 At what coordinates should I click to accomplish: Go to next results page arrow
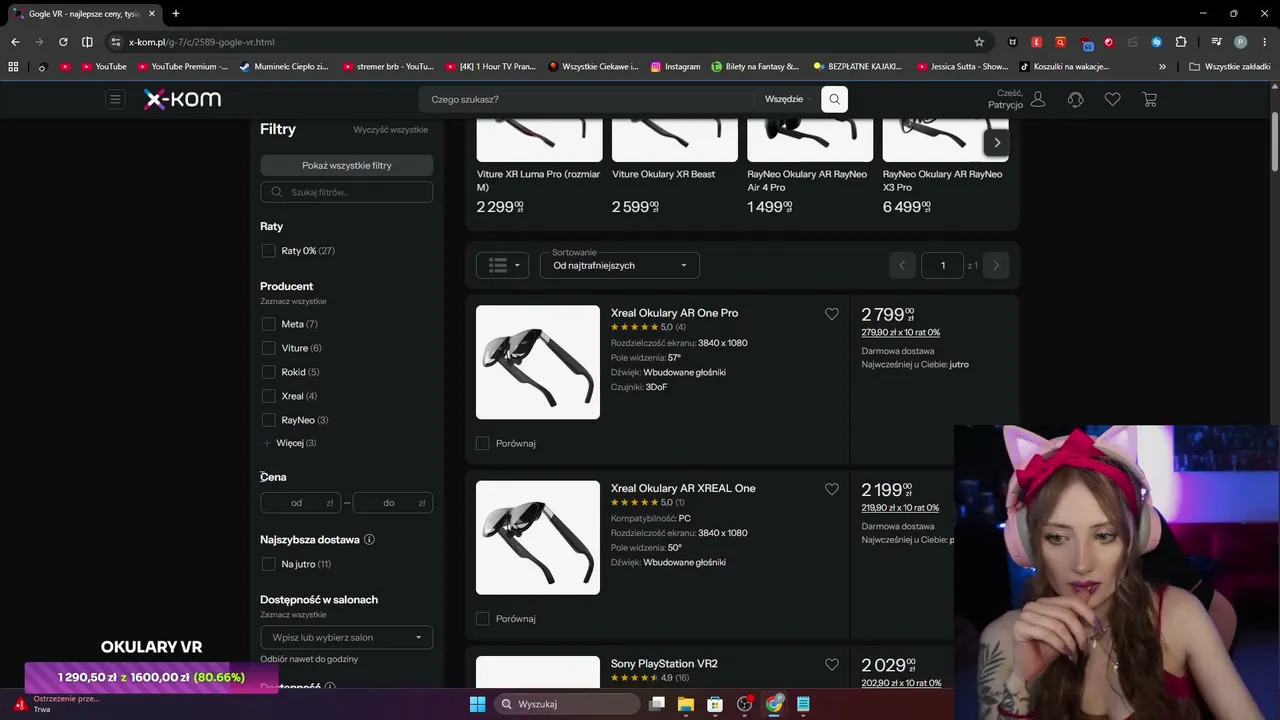996,265
